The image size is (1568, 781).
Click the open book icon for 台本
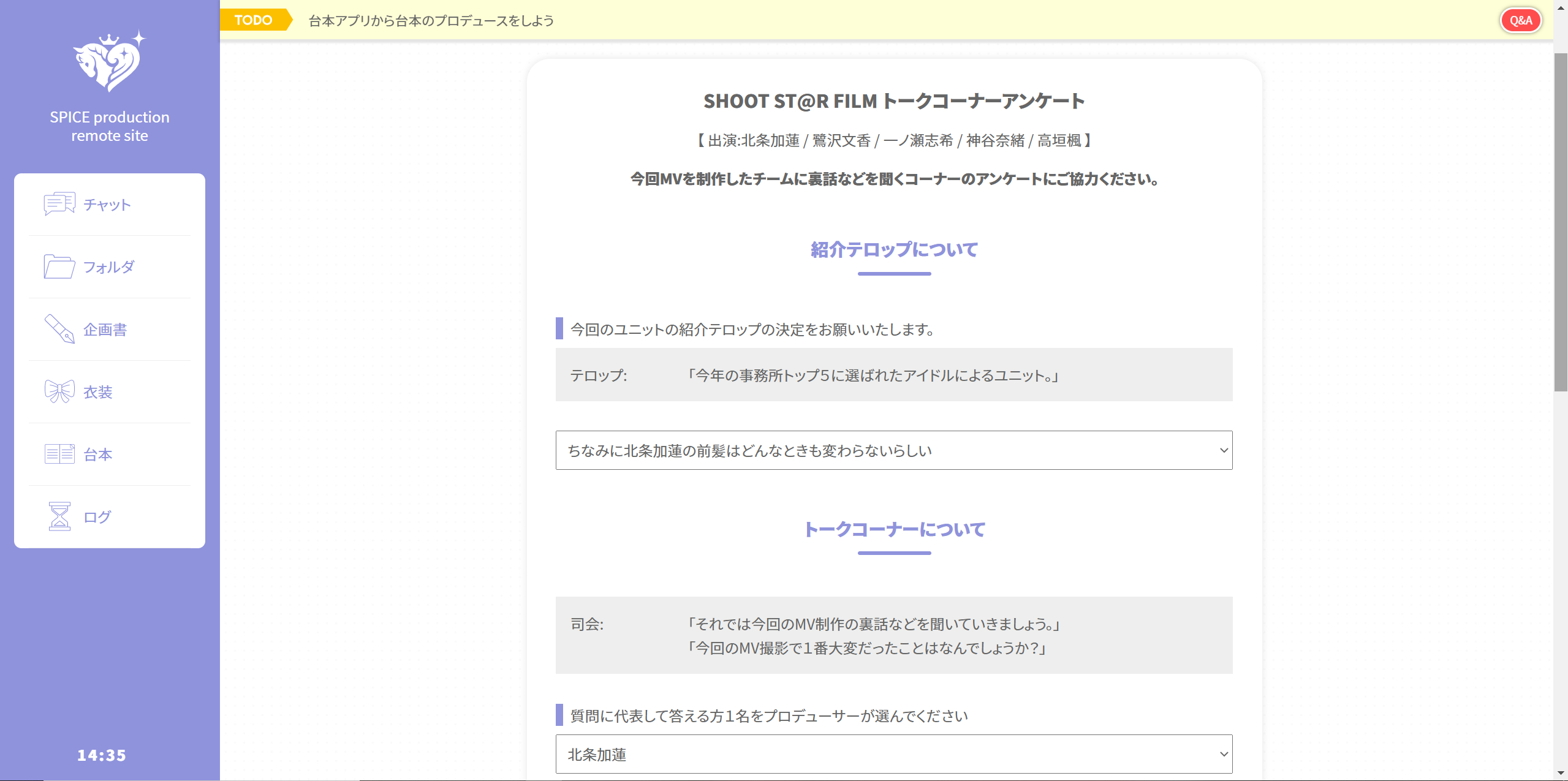tap(59, 454)
